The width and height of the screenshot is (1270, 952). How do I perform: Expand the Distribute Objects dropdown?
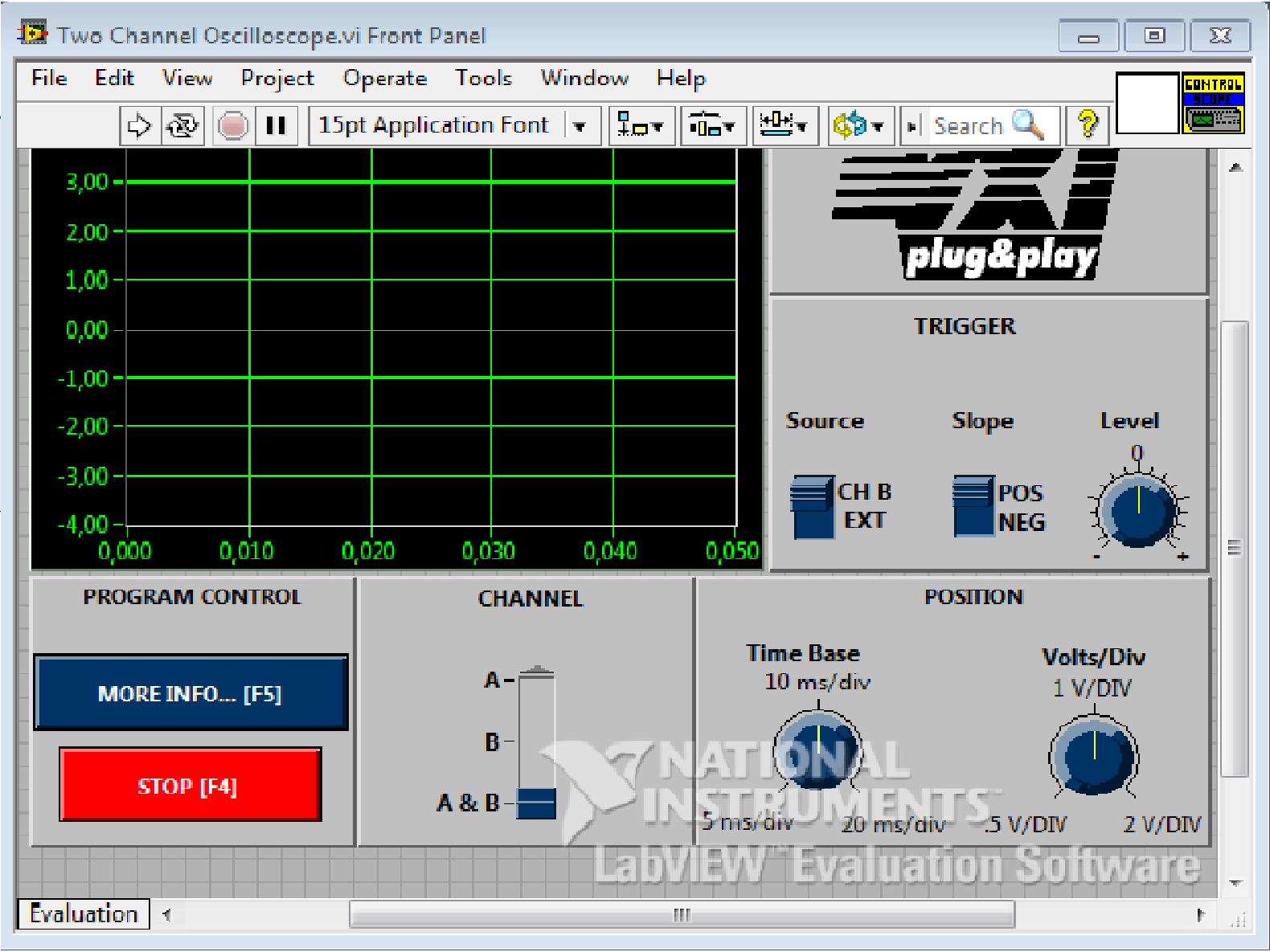point(712,126)
